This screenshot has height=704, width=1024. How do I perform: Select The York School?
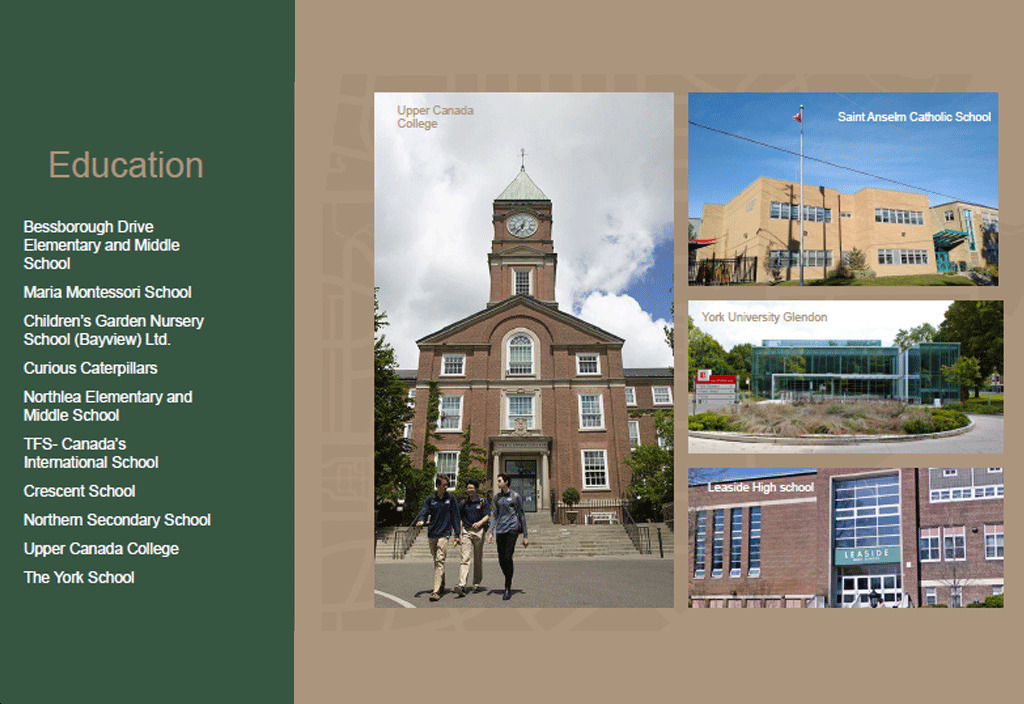pos(79,577)
